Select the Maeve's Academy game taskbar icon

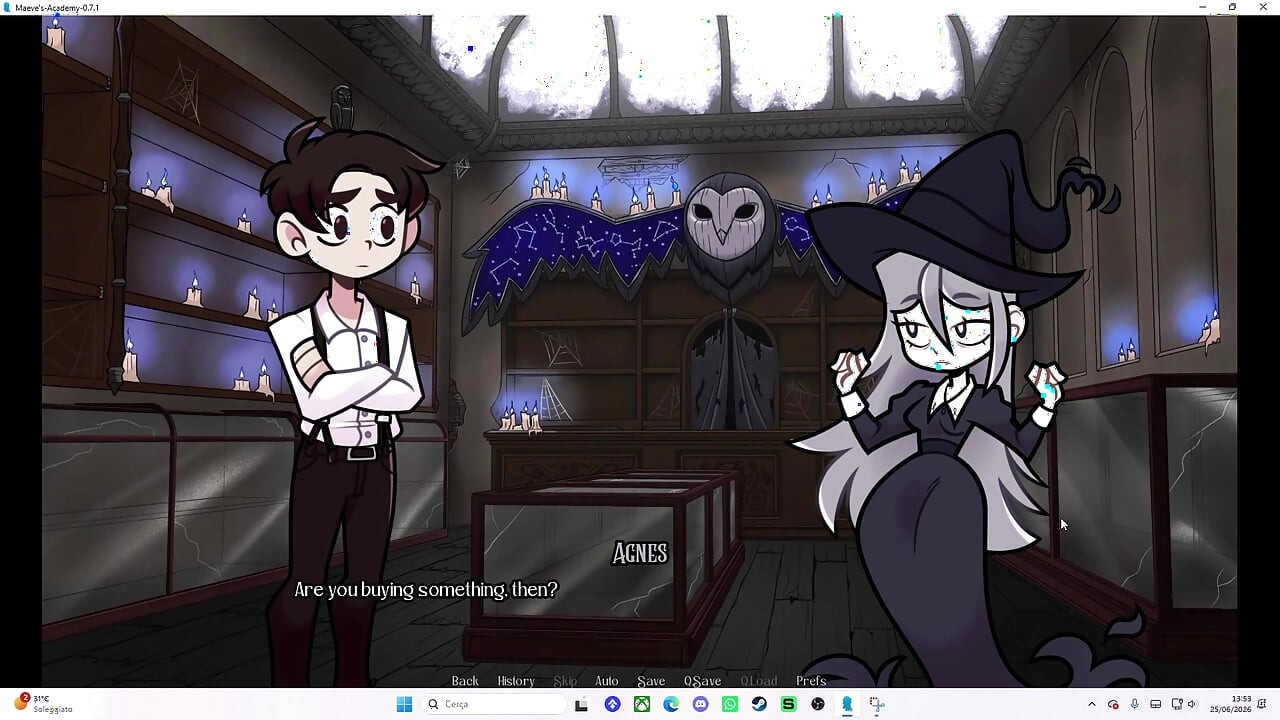(x=847, y=704)
